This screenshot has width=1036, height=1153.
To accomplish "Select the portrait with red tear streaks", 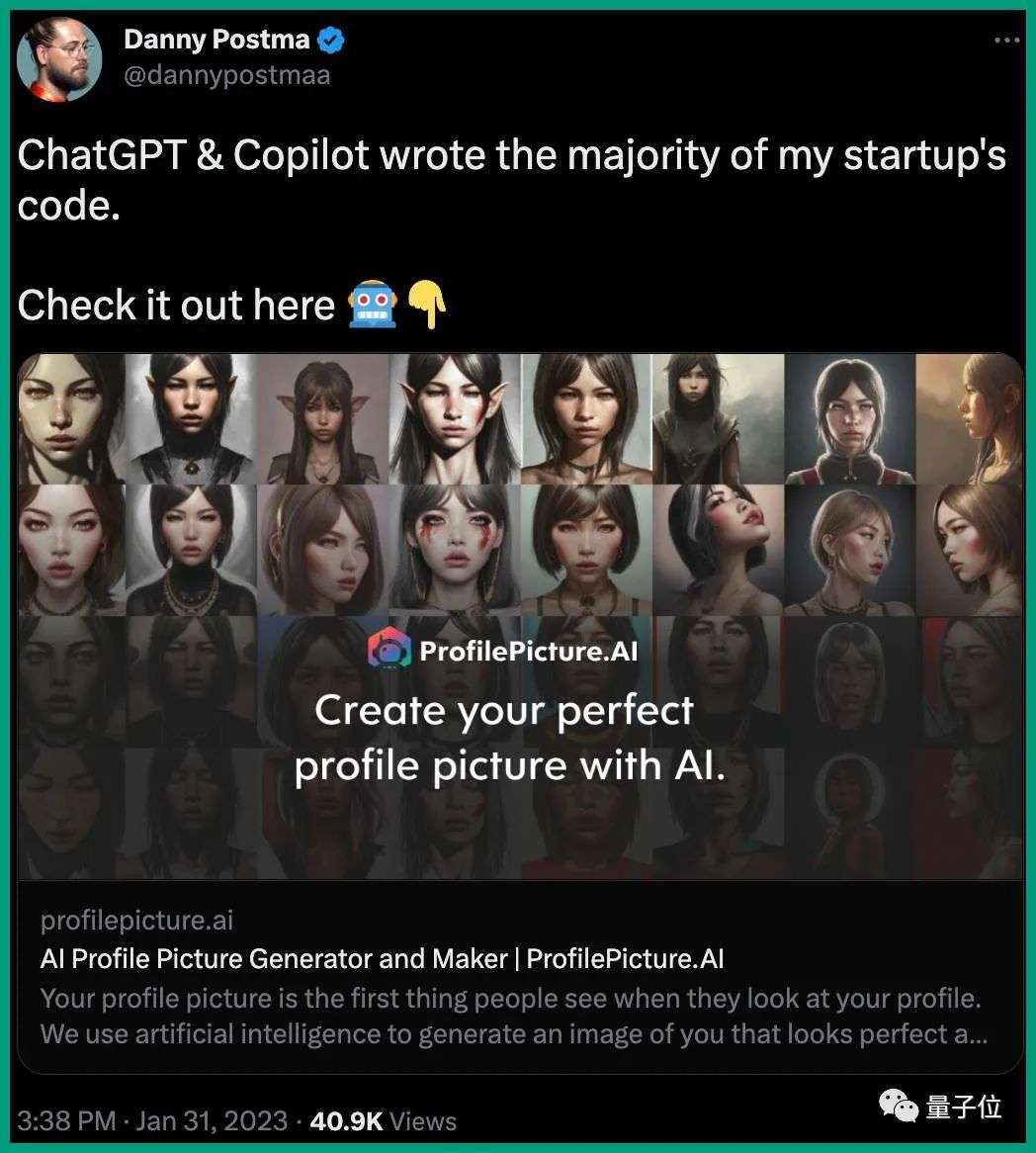I will [x=455, y=550].
